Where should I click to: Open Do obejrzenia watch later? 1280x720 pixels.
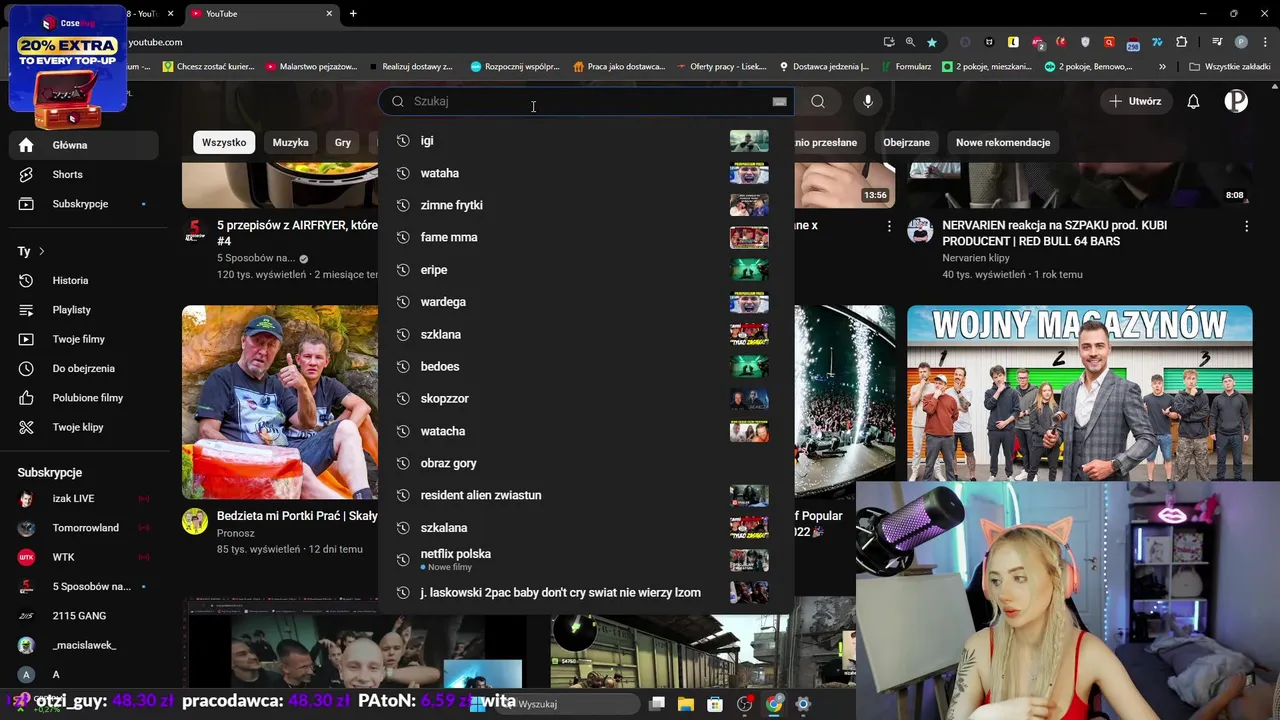coord(84,369)
